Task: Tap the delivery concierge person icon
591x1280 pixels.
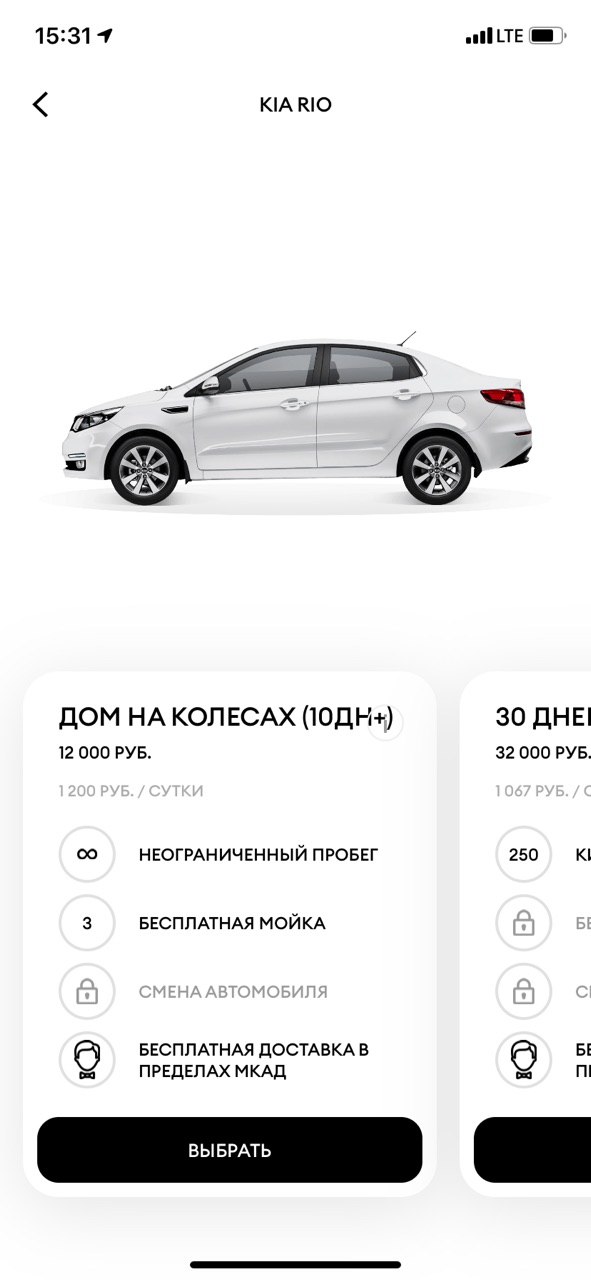Action: click(87, 1060)
